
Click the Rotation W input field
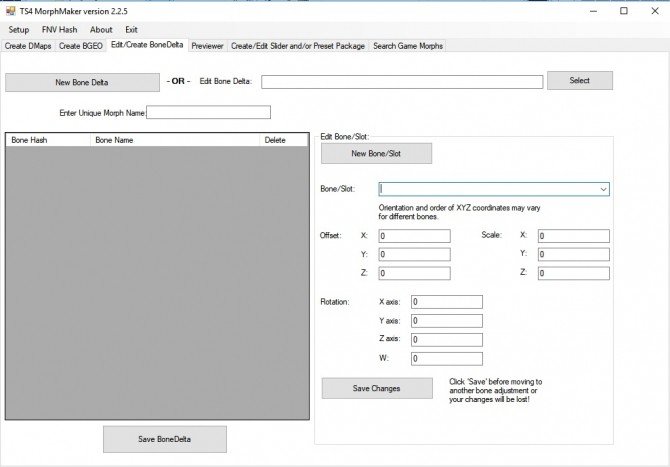(446, 358)
